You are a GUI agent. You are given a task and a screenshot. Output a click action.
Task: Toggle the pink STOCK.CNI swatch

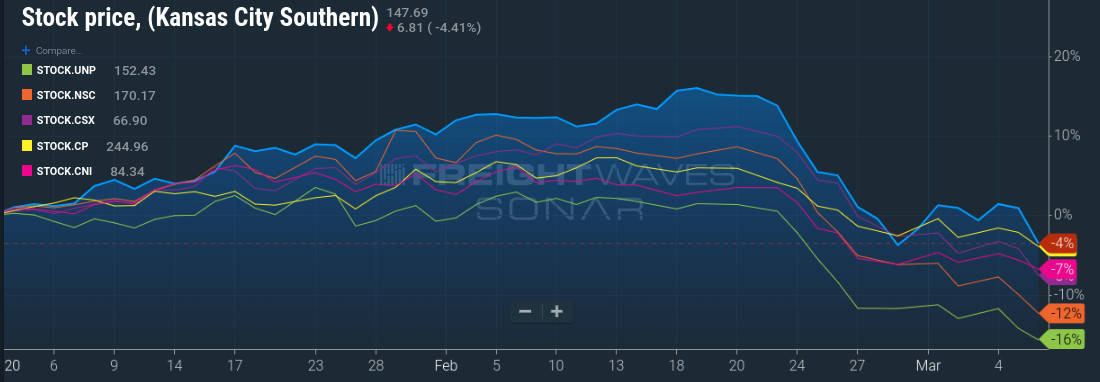click(x=27, y=171)
